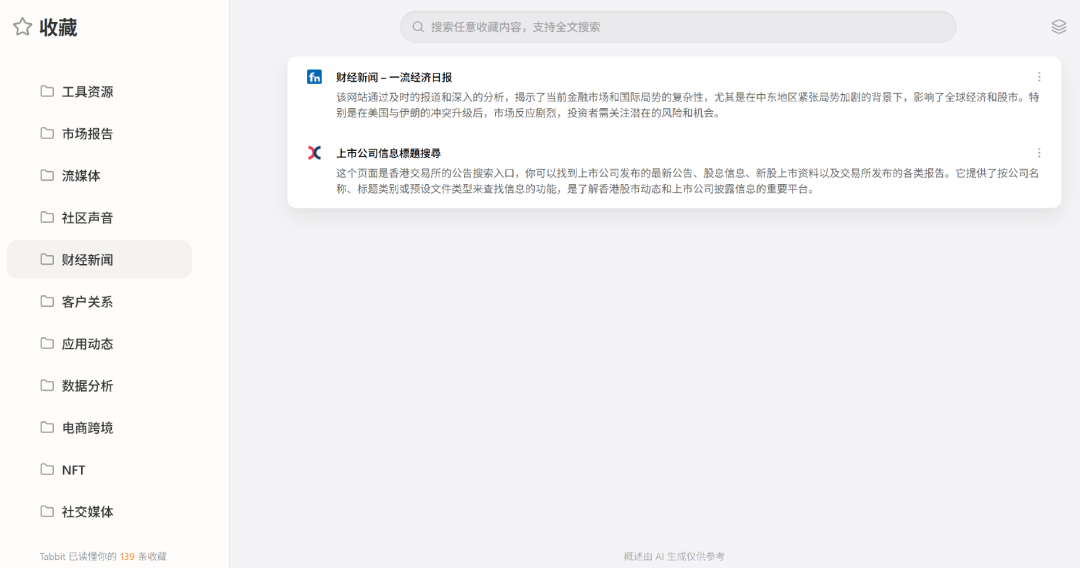Open the 财经新闻 – 一流经济日报 bookmark title
The width and height of the screenshot is (1080, 568).
(x=394, y=77)
